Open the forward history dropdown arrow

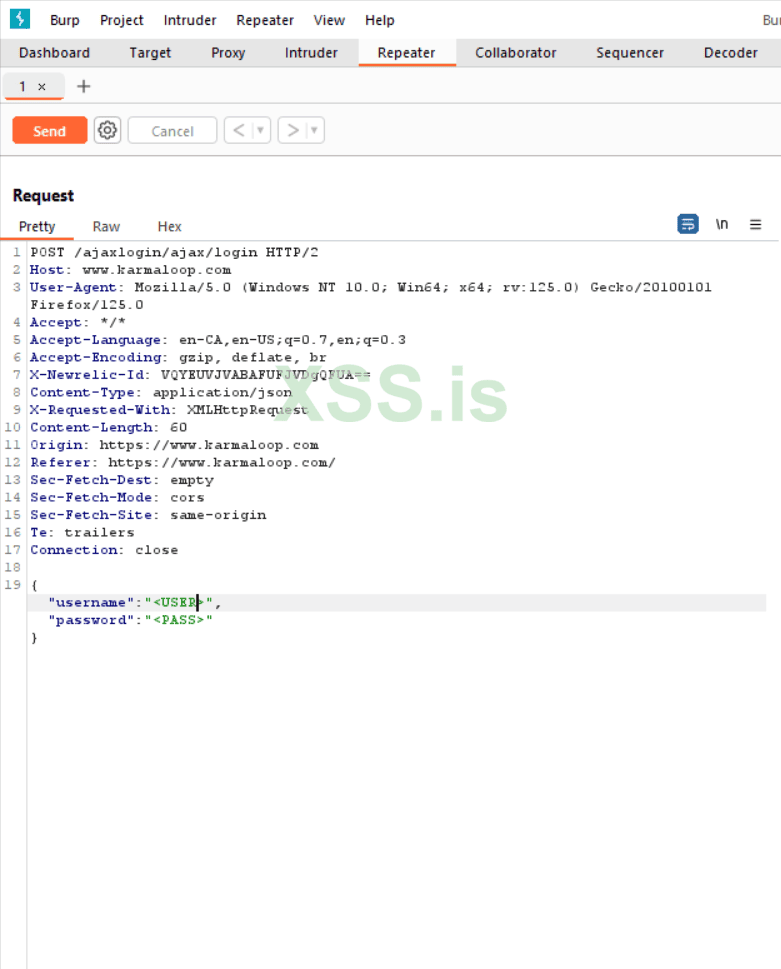click(x=314, y=130)
